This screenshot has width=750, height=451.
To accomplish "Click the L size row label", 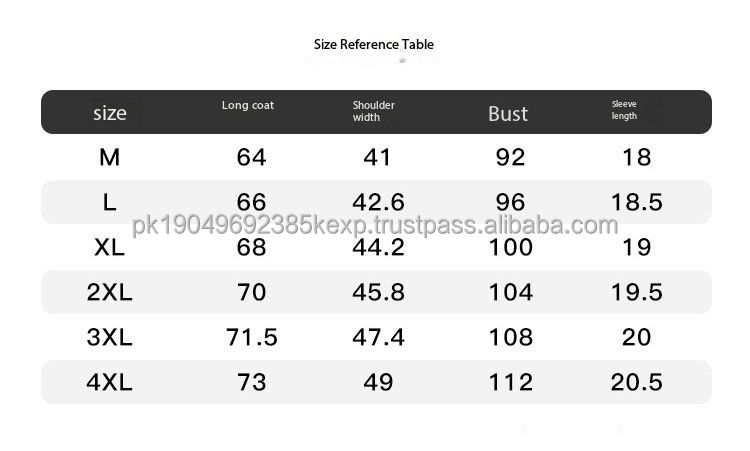I will [110, 202].
